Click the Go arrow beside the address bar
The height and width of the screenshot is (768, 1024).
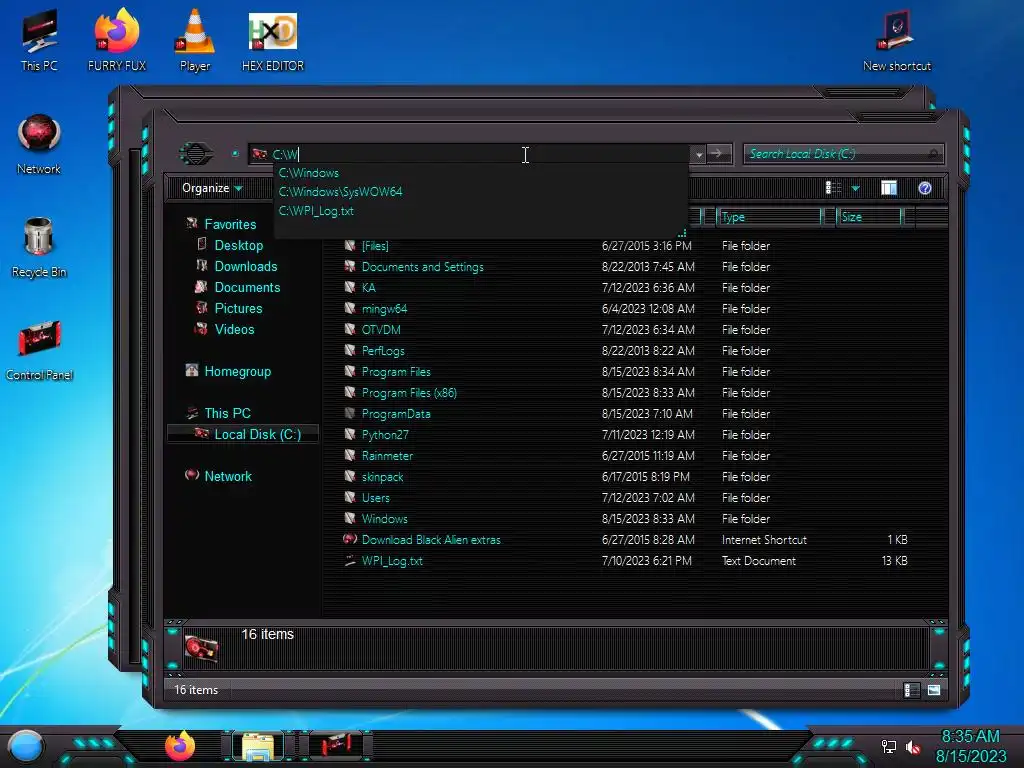point(718,153)
